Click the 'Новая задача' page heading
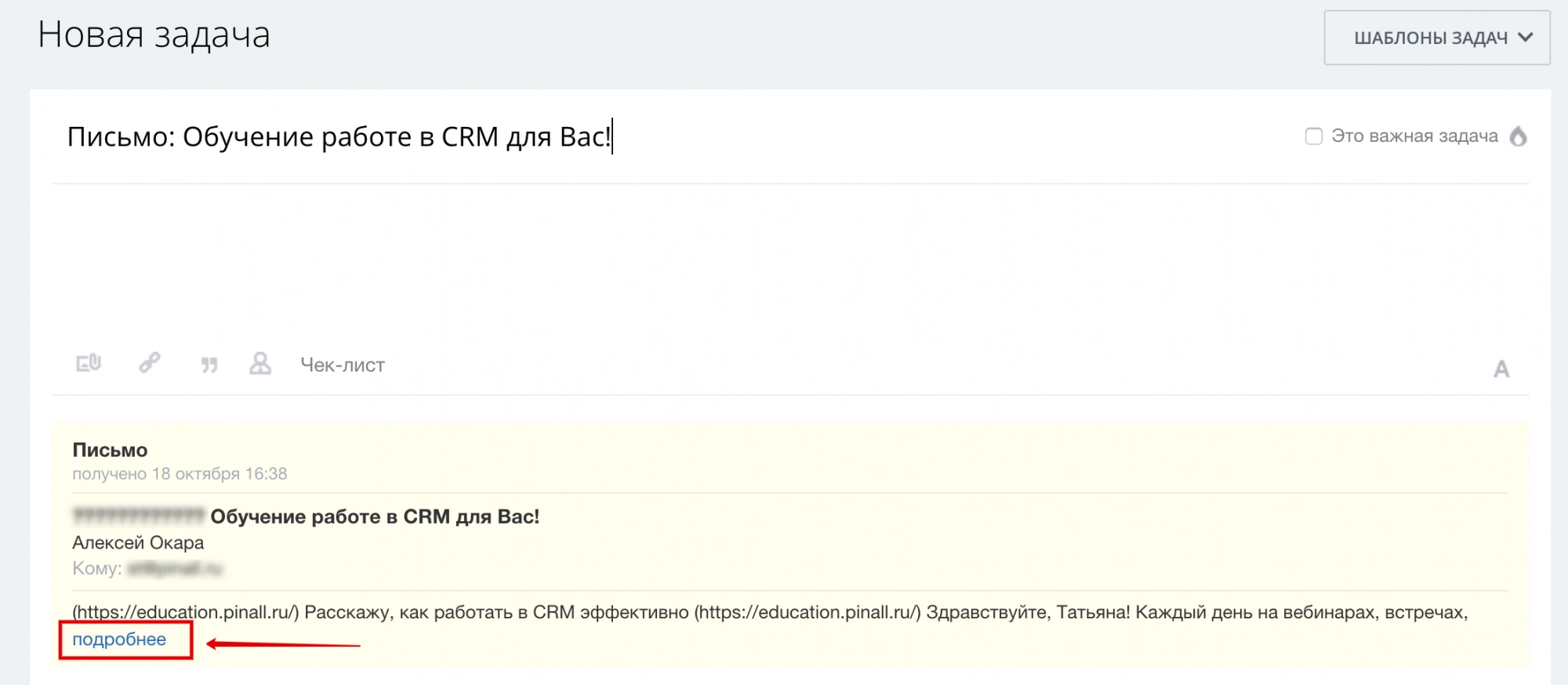The width and height of the screenshot is (1568, 685). click(x=154, y=35)
